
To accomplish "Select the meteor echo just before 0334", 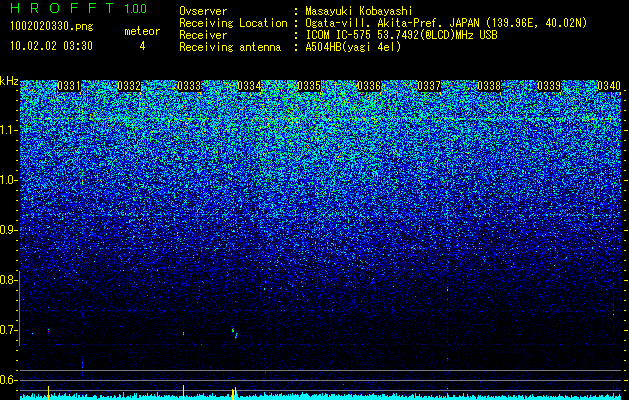I will point(235,333).
